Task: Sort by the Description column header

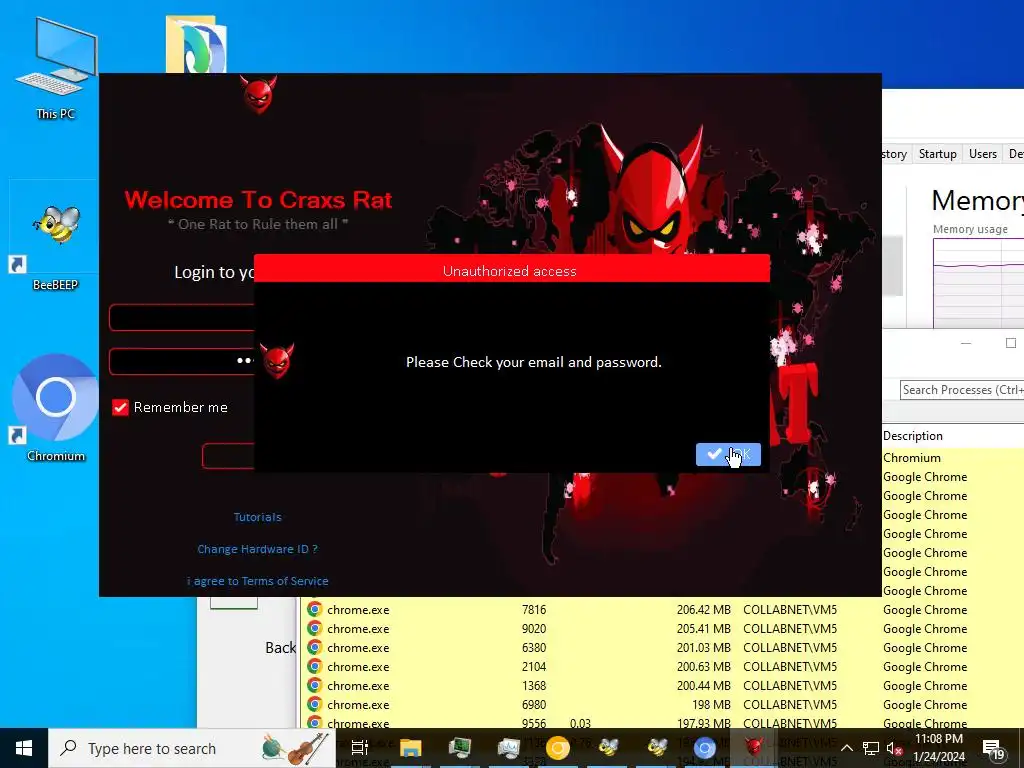Action: (x=912, y=436)
